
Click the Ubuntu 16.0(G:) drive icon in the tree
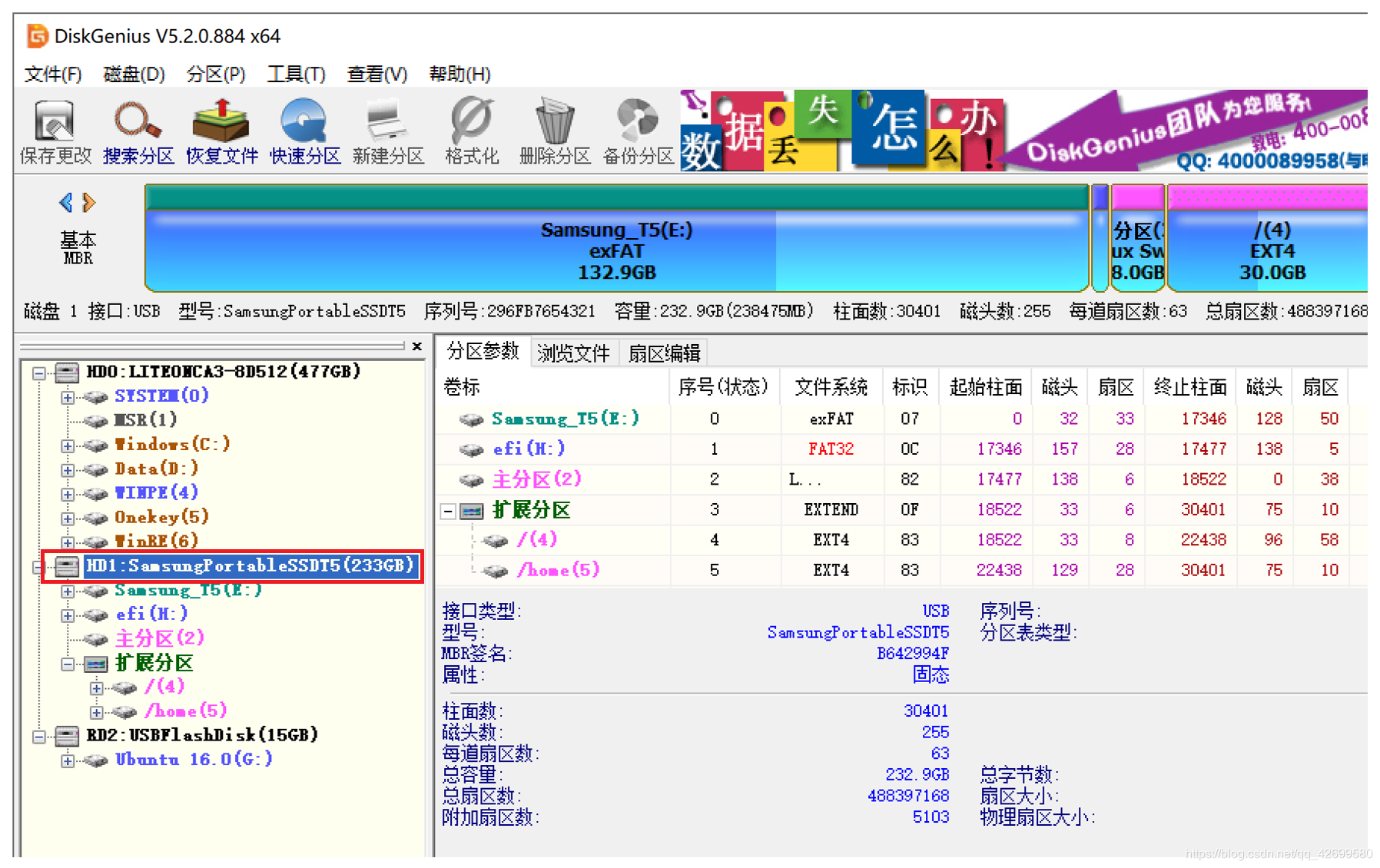point(95,760)
